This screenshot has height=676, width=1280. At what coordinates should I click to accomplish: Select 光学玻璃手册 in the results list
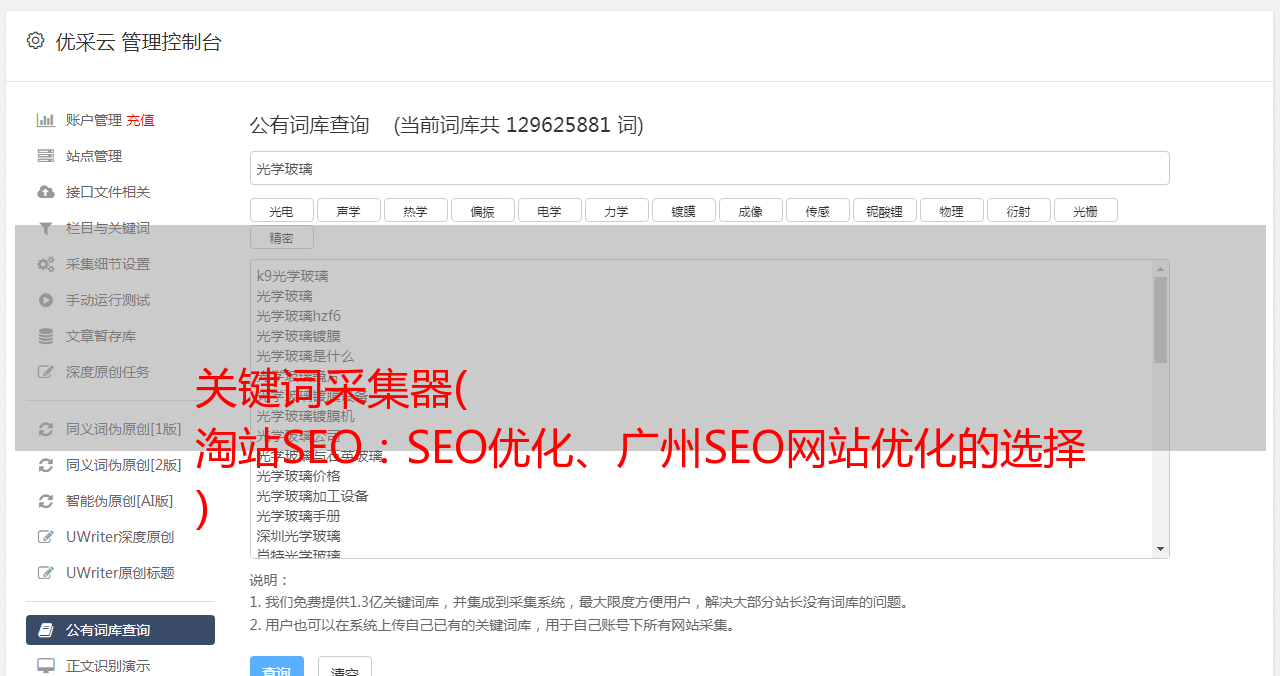298,516
